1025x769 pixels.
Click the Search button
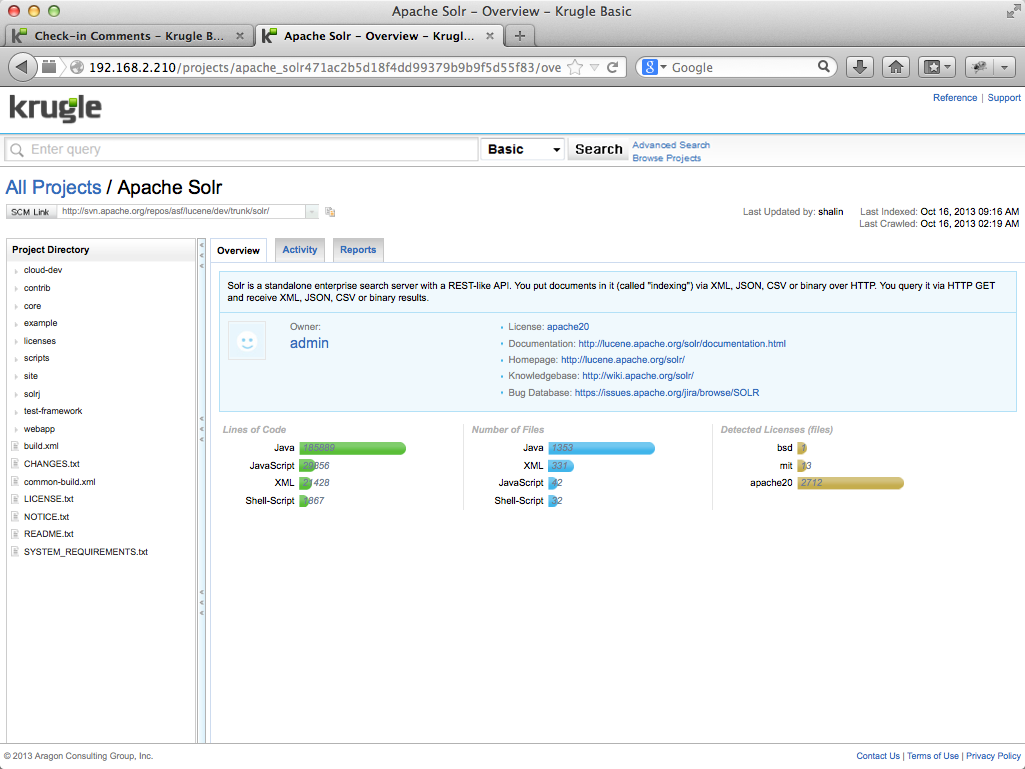coord(598,149)
